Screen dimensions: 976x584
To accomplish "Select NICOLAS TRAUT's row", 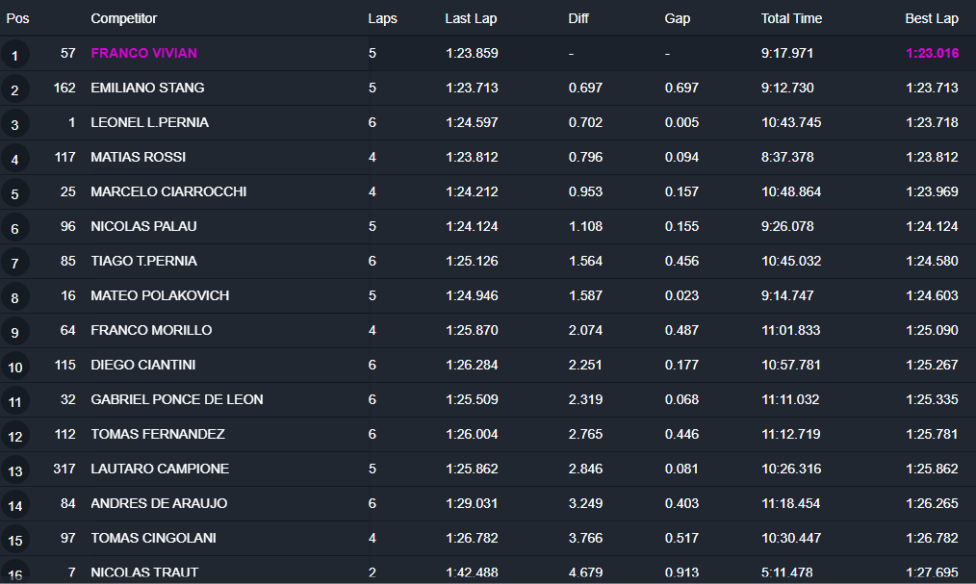I will (x=144, y=573).
